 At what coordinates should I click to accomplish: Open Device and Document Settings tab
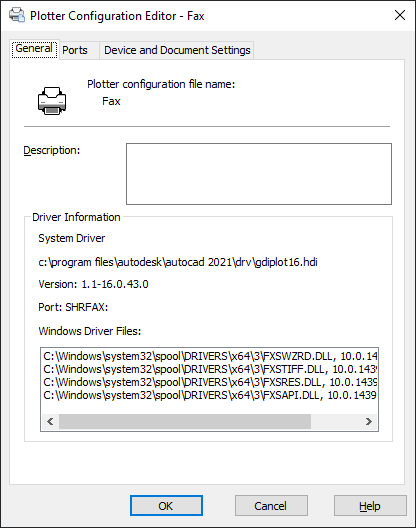pos(177,50)
